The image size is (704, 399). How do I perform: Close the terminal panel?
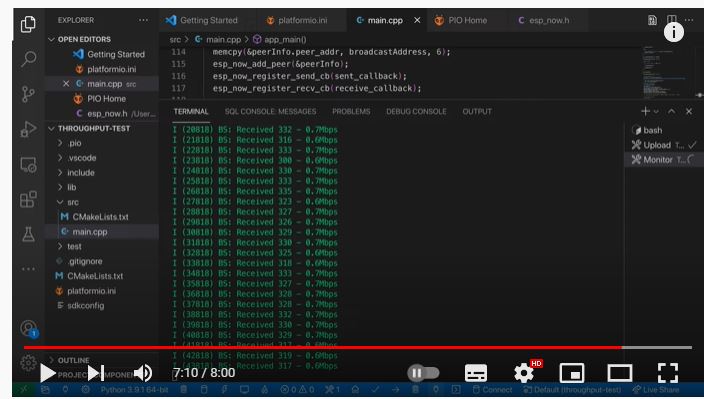[x=689, y=111]
